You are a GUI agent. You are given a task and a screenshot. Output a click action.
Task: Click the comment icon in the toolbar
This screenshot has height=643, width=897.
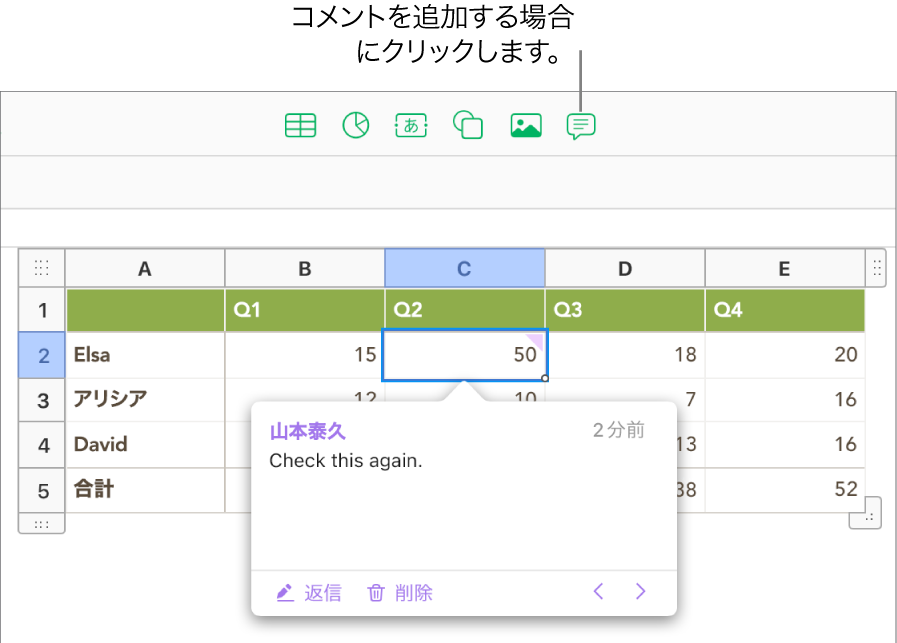point(581,125)
